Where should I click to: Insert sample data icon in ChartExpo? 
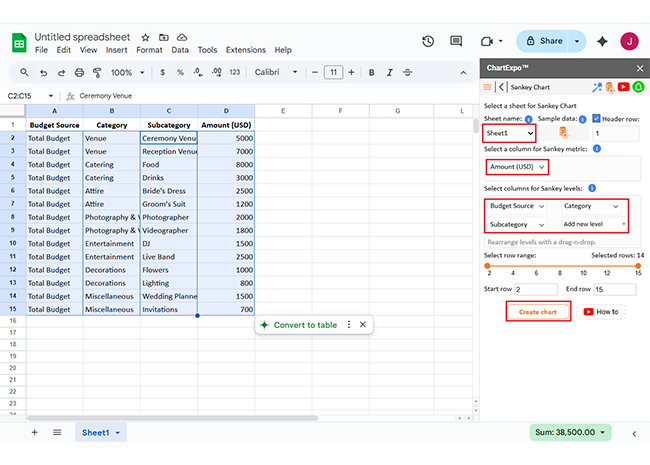(564, 132)
